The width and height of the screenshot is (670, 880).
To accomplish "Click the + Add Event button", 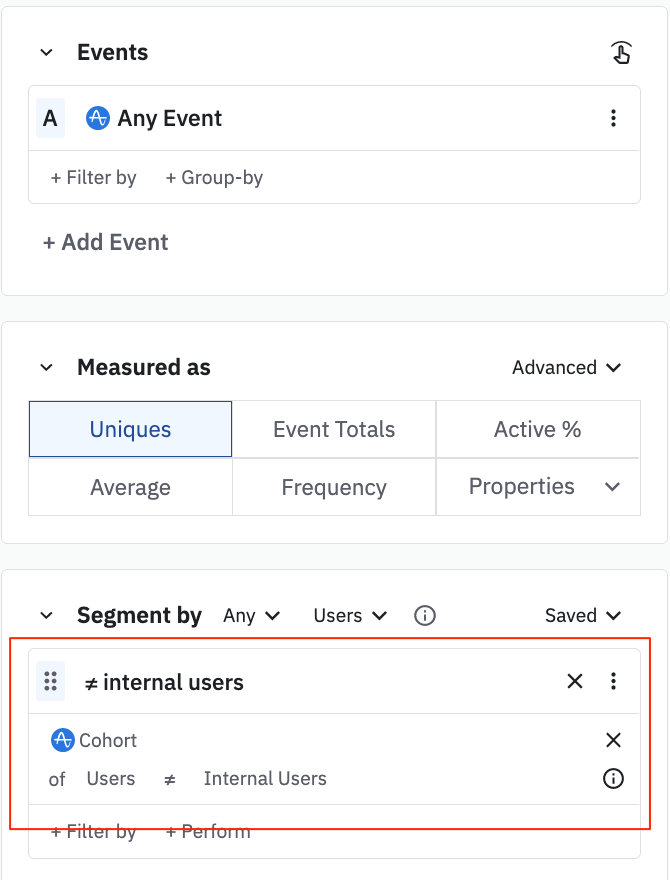I will 105,242.
